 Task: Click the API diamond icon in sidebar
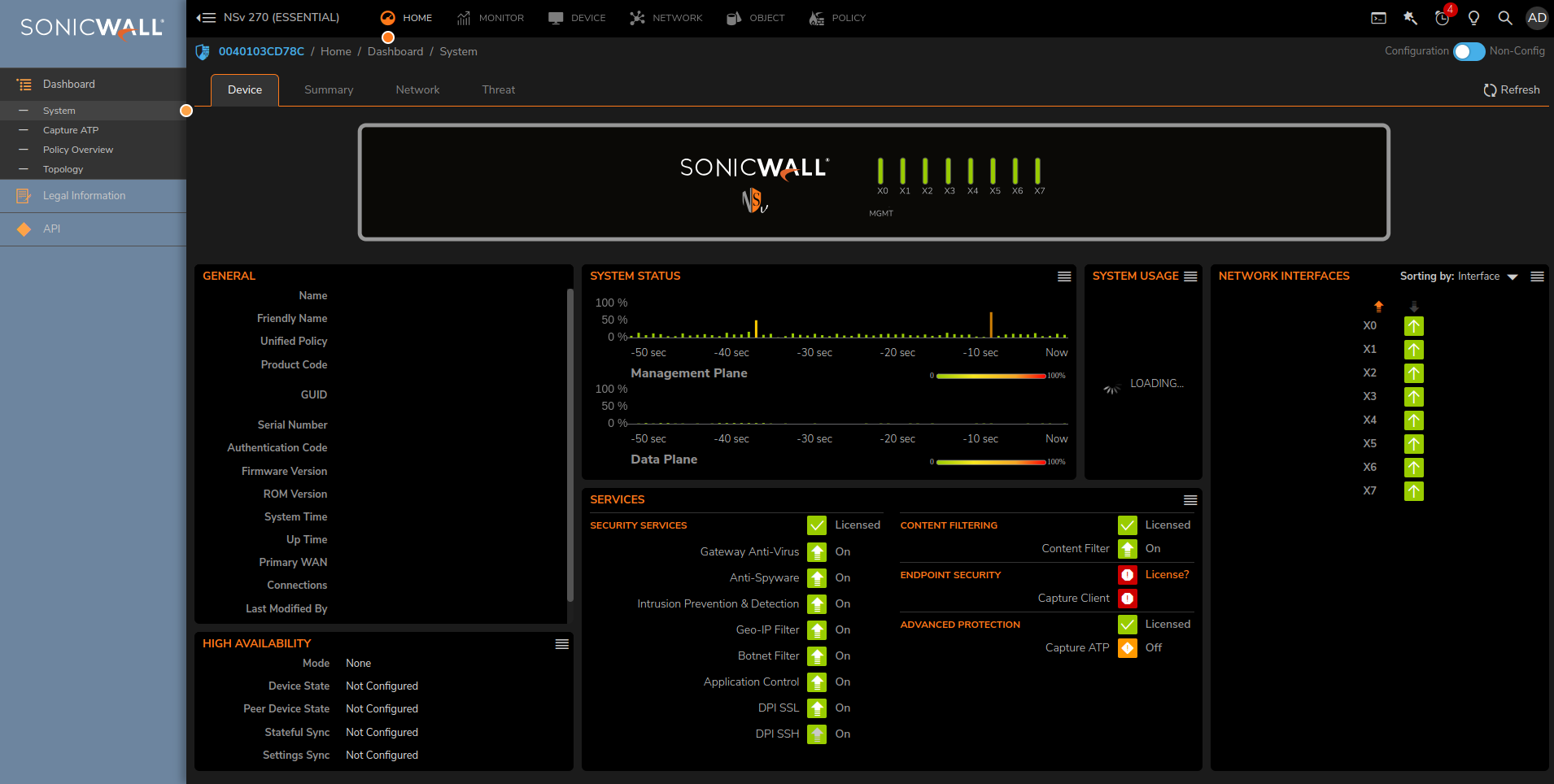(24, 229)
